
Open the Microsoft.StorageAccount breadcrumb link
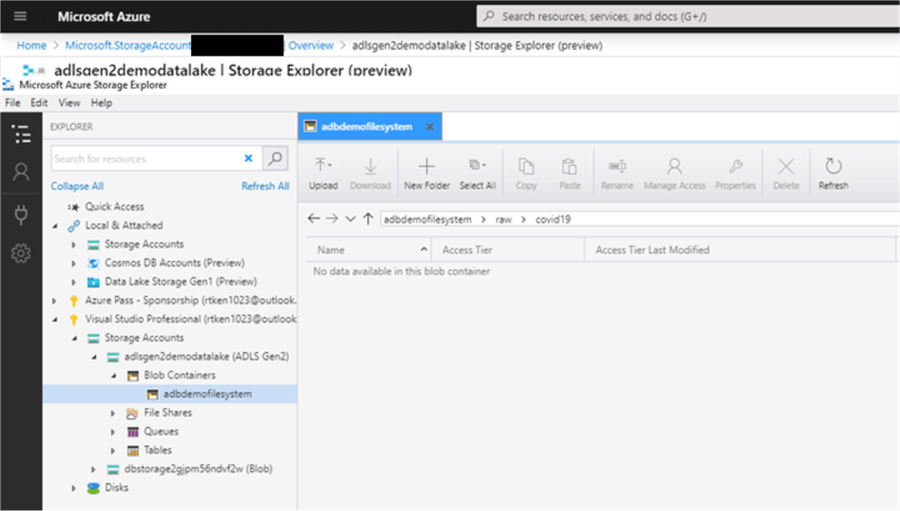pos(128,45)
